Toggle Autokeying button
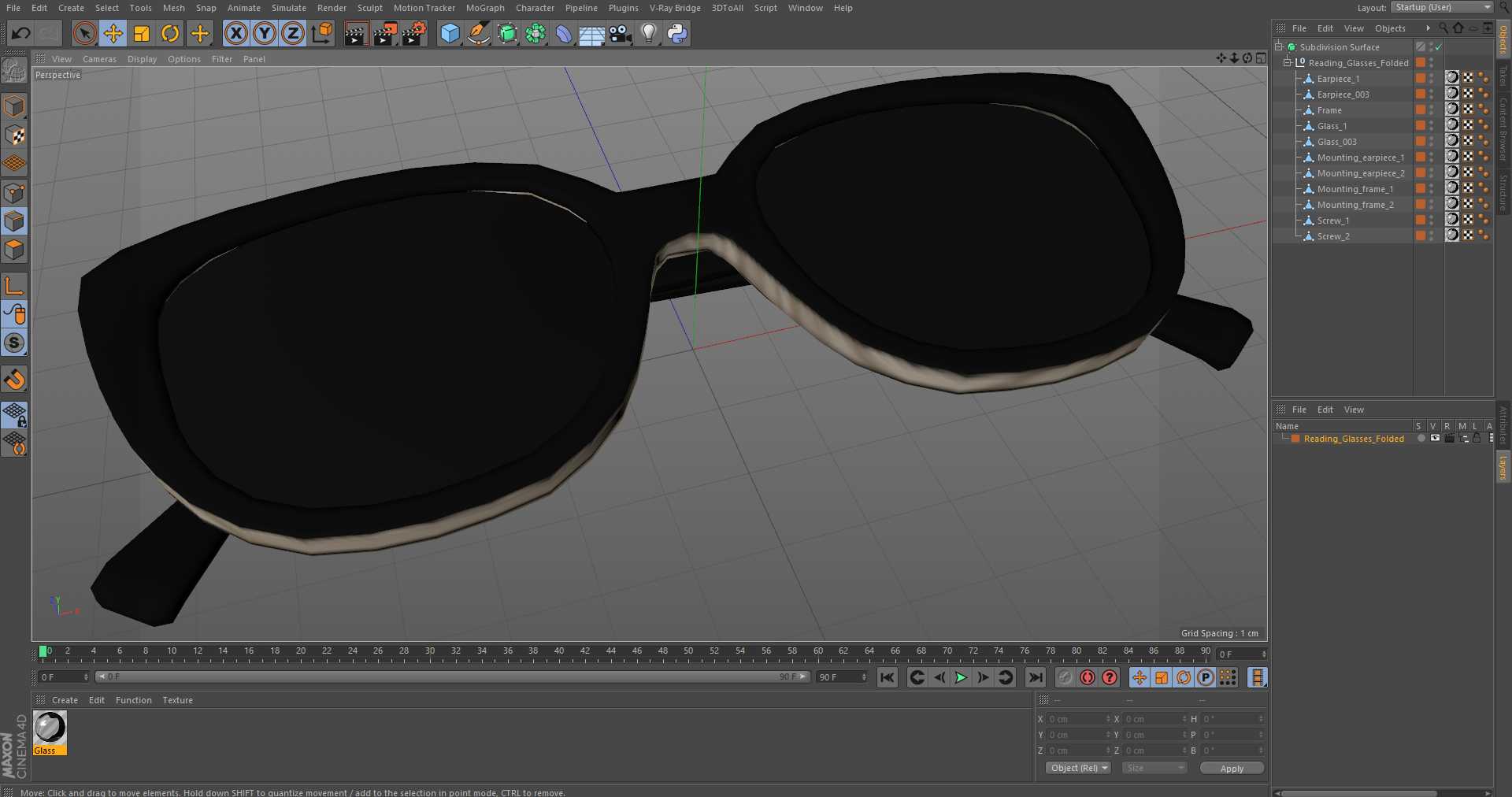 coord(1088,677)
